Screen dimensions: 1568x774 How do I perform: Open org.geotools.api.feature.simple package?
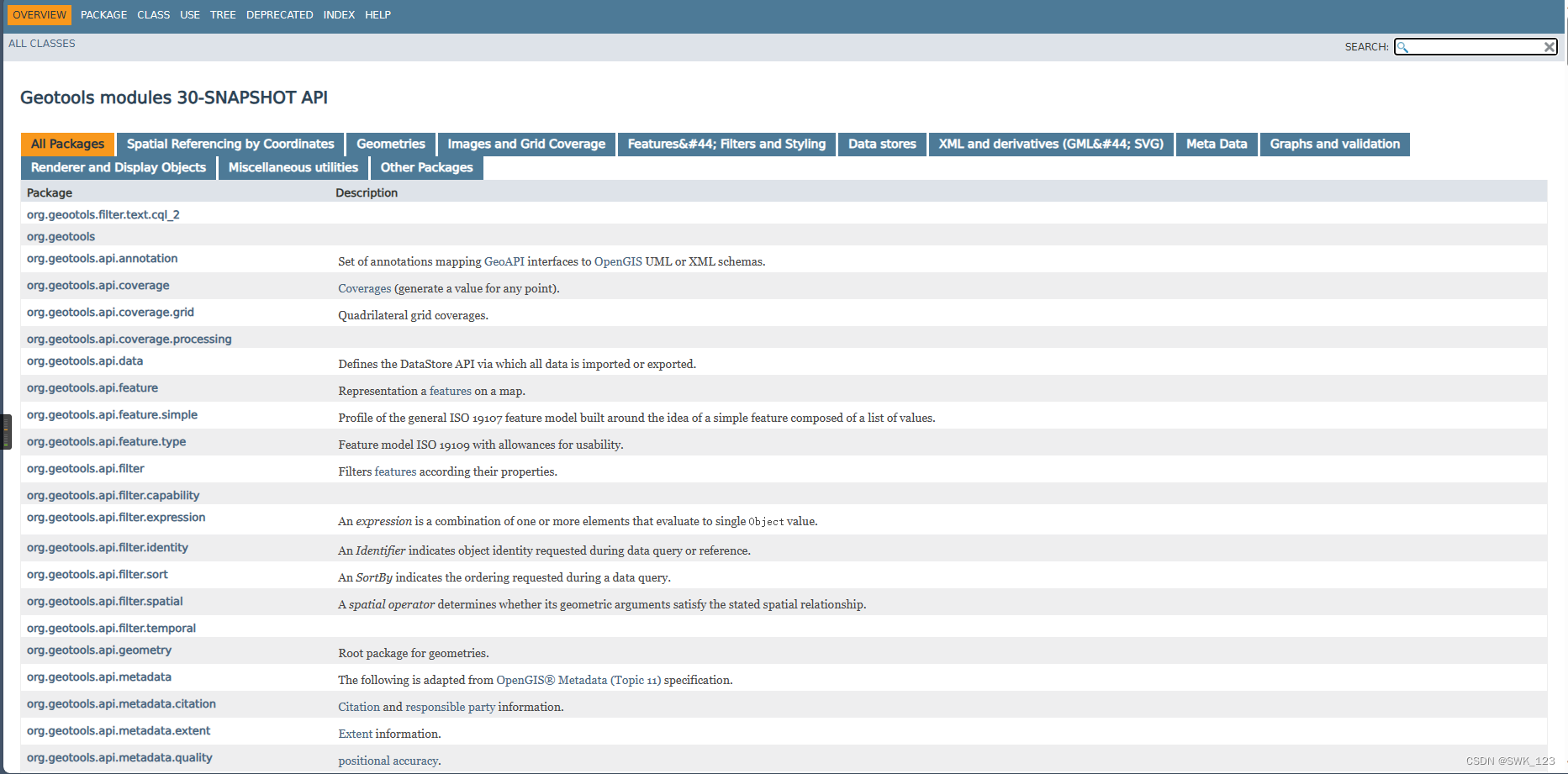tap(113, 415)
